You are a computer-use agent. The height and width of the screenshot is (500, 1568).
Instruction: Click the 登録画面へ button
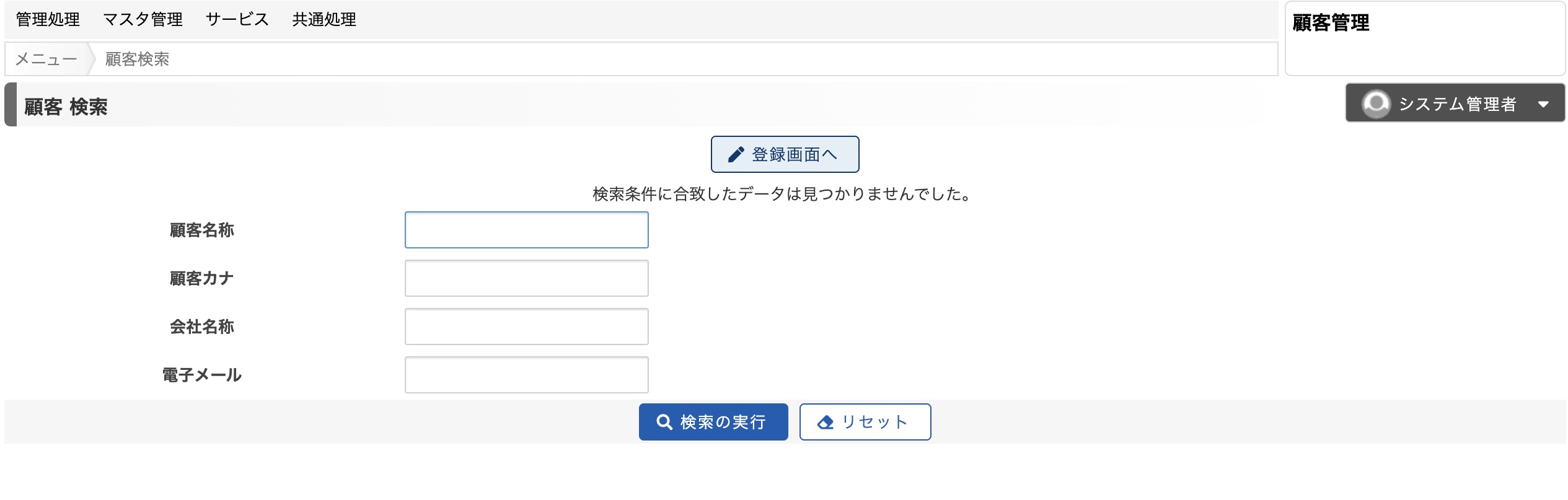(785, 154)
